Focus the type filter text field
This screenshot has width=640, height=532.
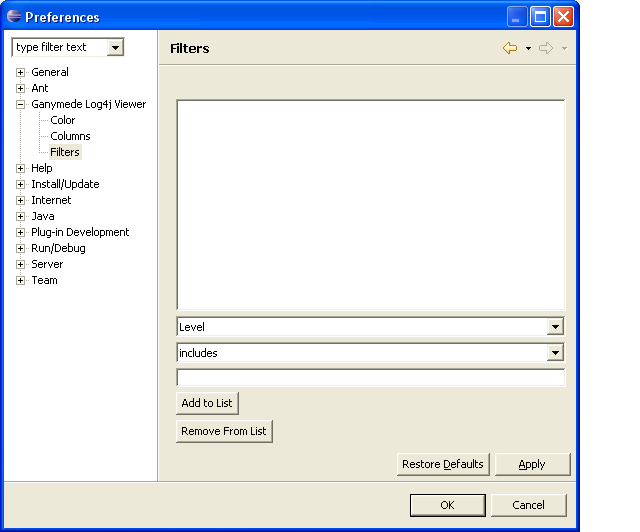[60, 47]
